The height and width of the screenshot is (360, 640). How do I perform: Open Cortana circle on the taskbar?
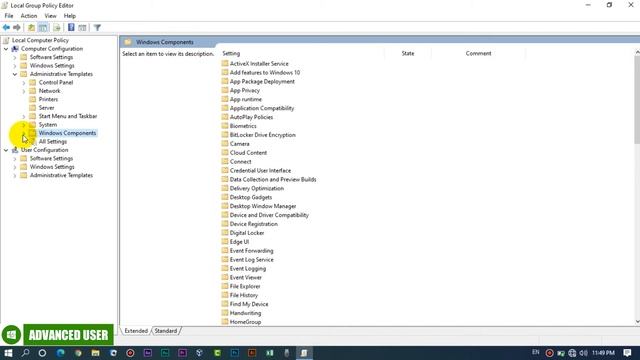(x=42, y=353)
